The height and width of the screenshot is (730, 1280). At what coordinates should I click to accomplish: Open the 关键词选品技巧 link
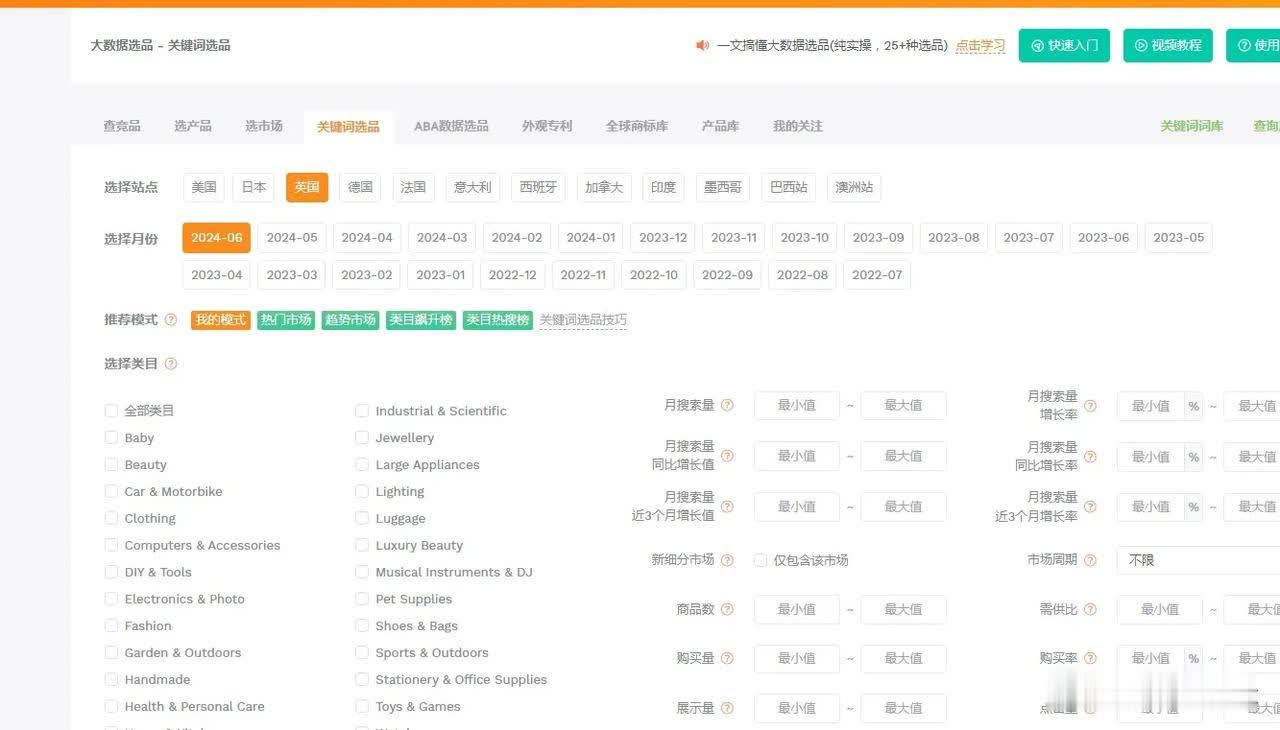[x=583, y=320]
